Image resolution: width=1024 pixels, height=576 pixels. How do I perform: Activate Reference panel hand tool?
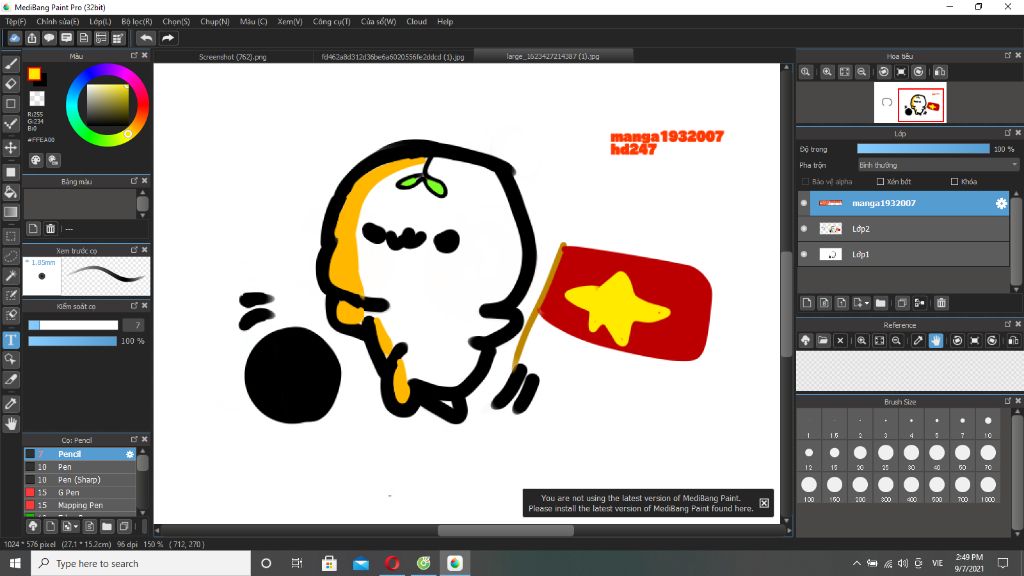(x=936, y=340)
